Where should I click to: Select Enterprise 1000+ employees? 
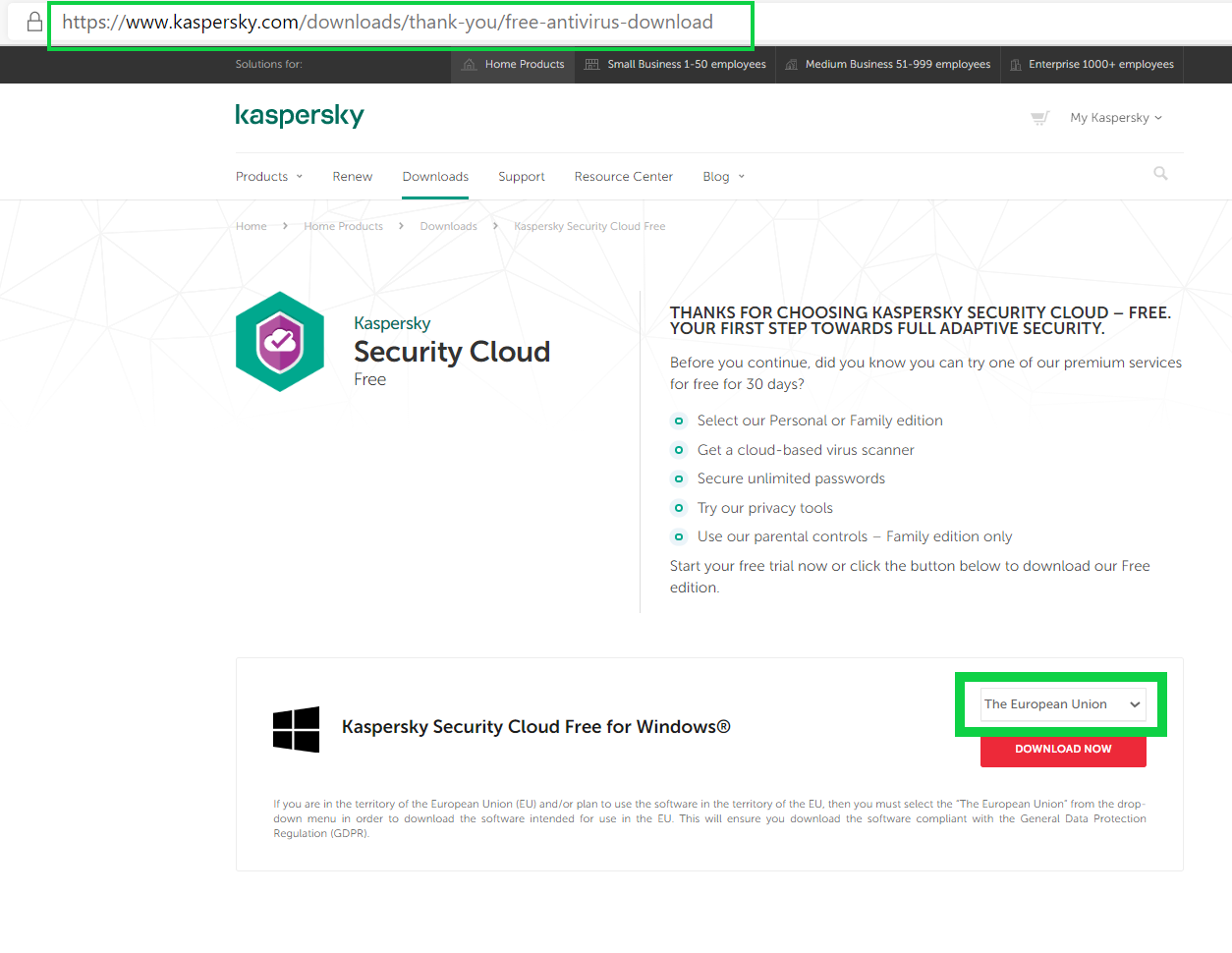pyautogui.click(x=1092, y=65)
